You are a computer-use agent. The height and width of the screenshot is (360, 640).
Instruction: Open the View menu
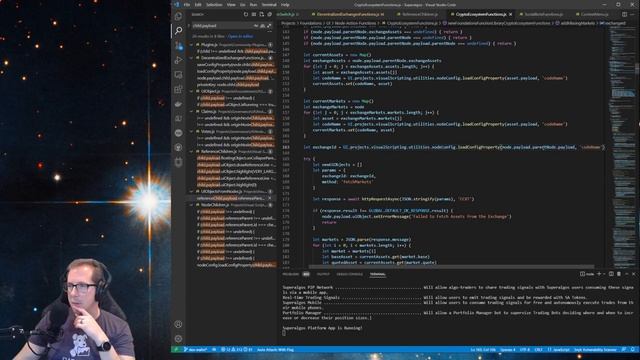point(231,4)
